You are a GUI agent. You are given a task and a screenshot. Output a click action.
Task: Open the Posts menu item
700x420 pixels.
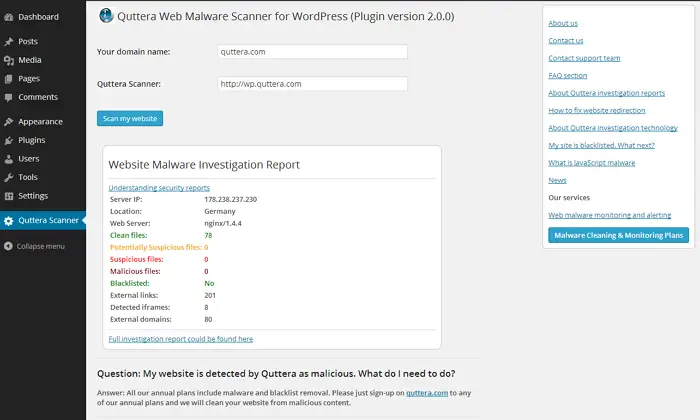click(x=28, y=42)
